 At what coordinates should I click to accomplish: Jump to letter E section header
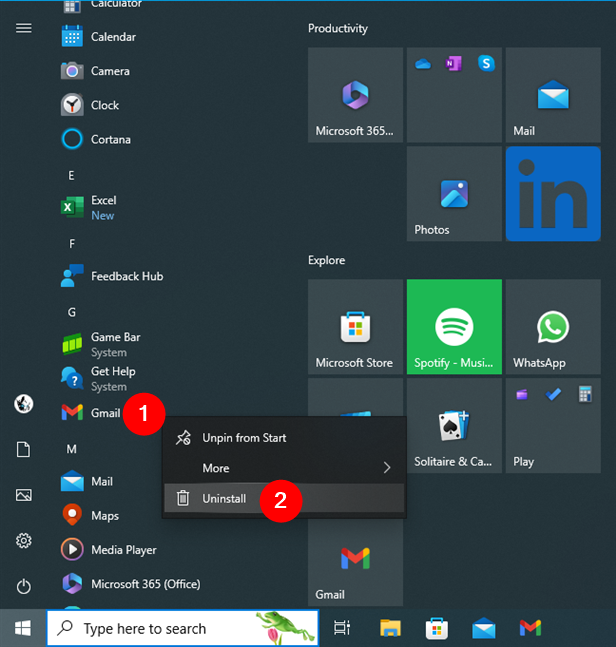(71, 176)
